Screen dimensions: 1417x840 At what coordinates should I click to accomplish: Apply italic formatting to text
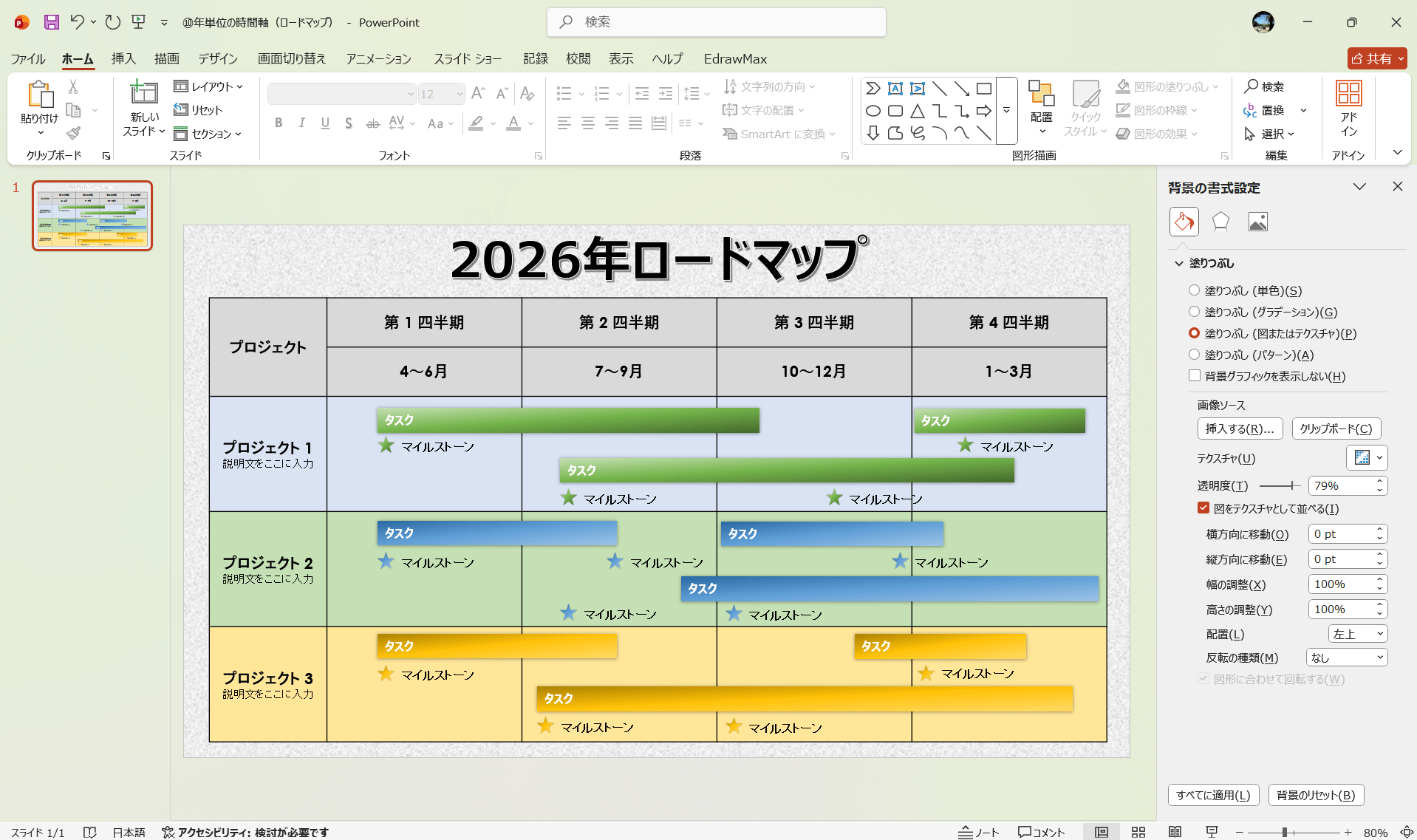[x=301, y=123]
